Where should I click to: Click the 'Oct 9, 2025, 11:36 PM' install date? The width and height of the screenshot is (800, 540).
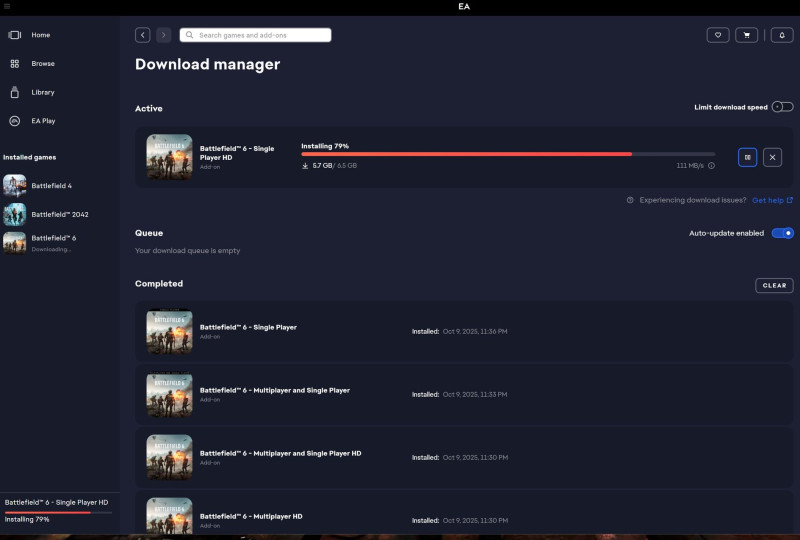click(475, 331)
